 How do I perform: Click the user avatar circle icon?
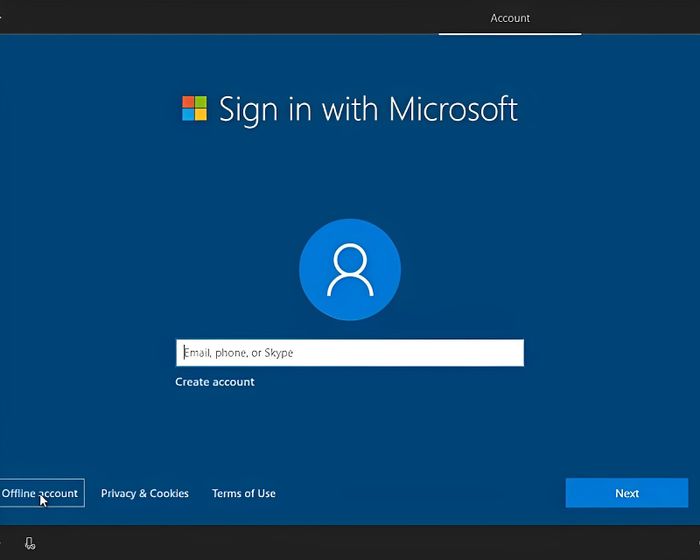(x=350, y=269)
